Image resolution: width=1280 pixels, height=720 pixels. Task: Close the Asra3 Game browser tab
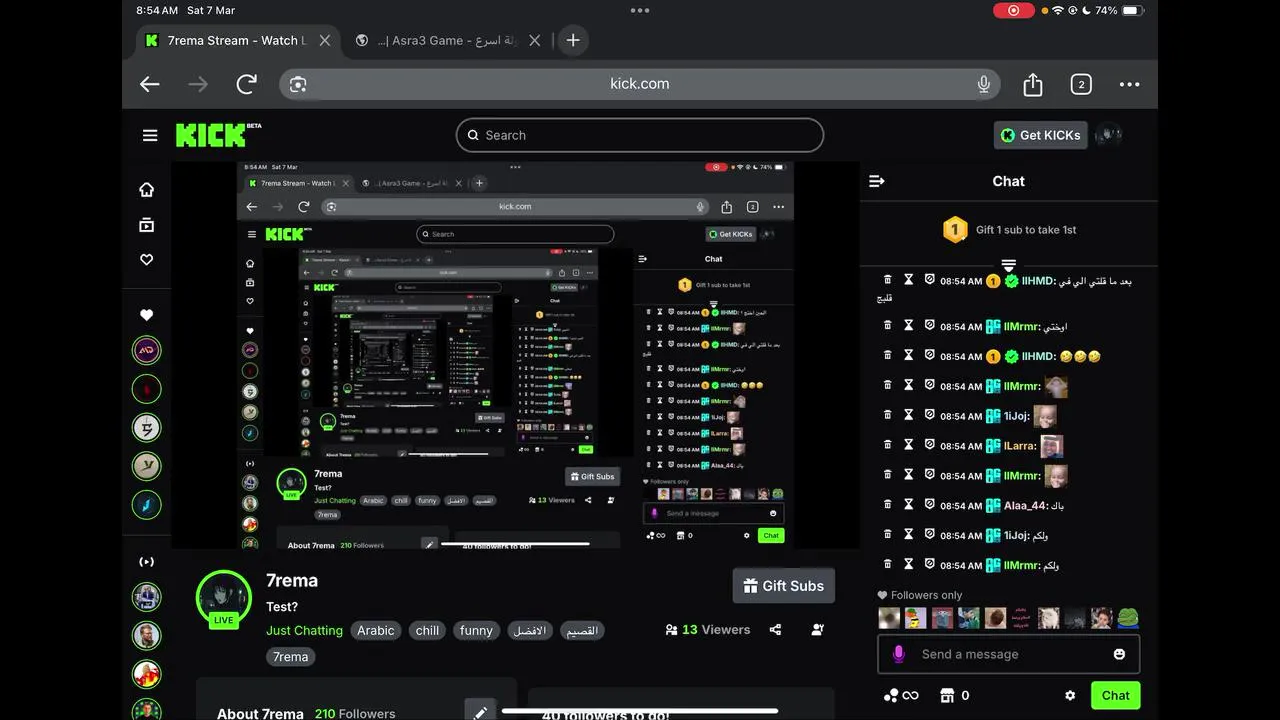pyautogui.click(x=535, y=40)
